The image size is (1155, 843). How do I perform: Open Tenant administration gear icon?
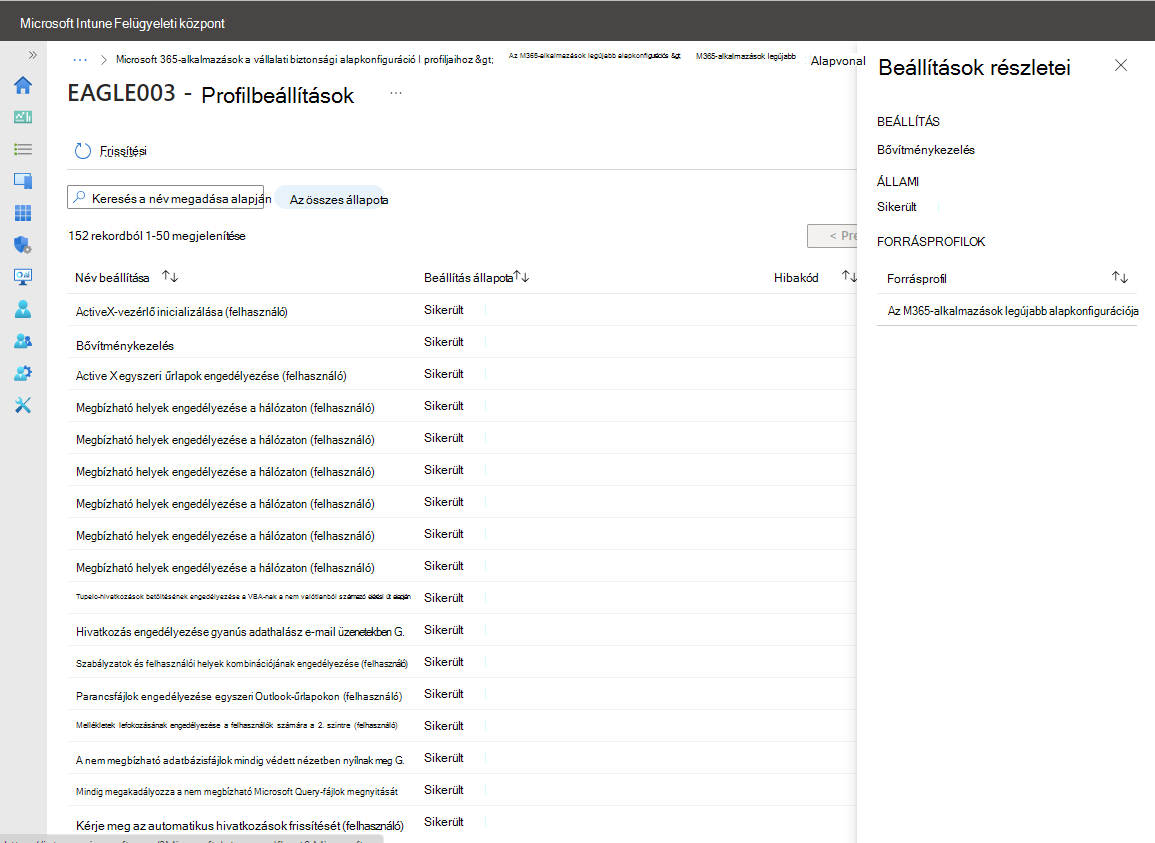click(x=23, y=373)
